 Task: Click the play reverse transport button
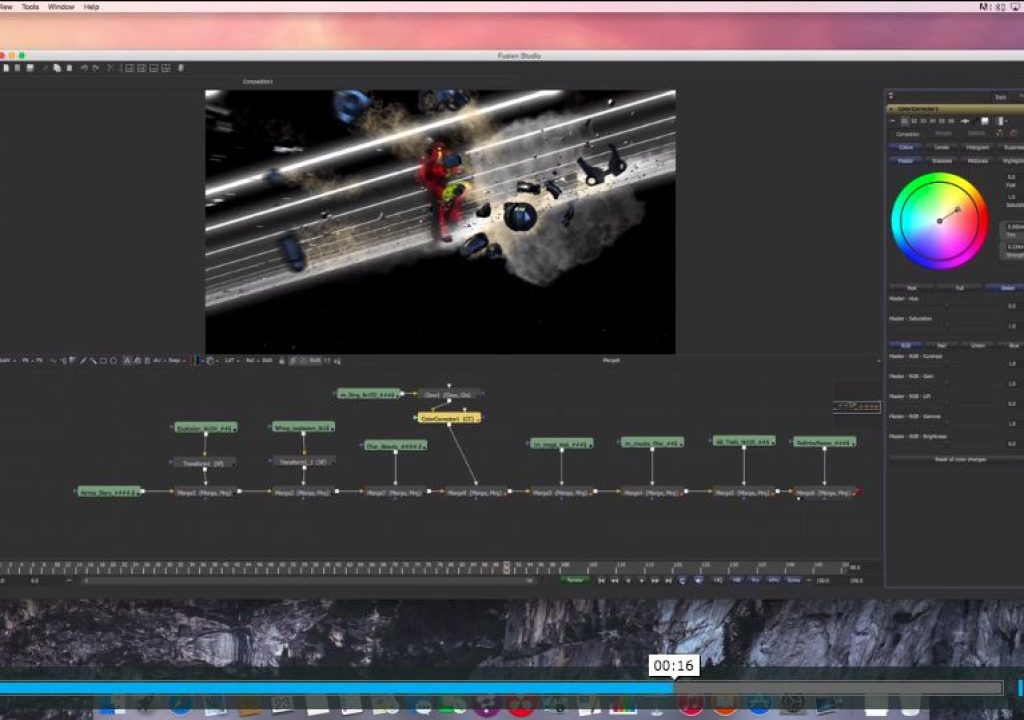(628, 580)
